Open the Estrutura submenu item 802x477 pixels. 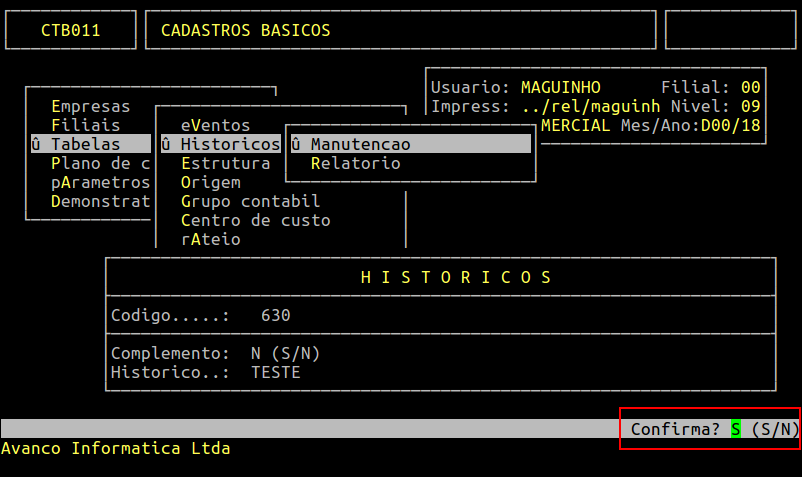225,163
